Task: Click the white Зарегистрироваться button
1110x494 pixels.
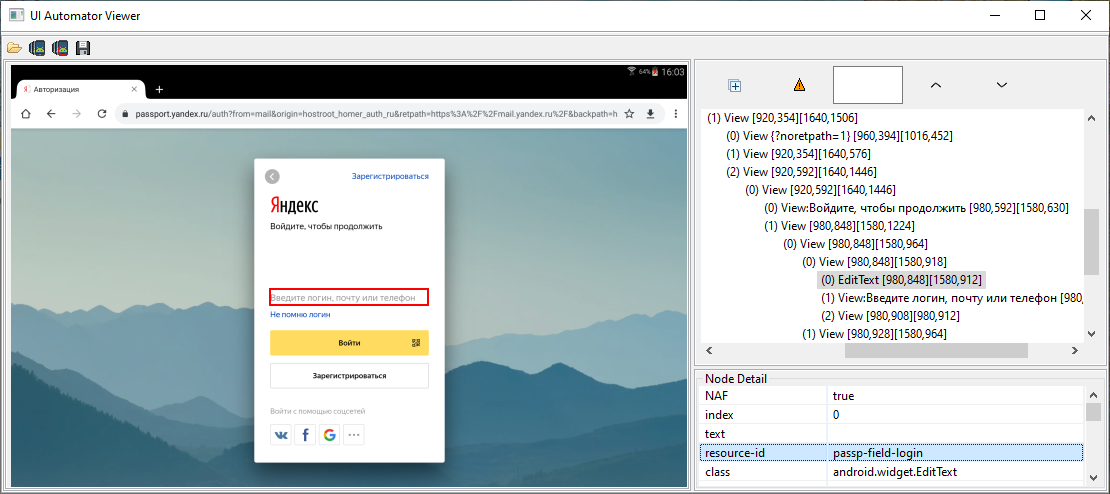Action: click(x=349, y=376)
